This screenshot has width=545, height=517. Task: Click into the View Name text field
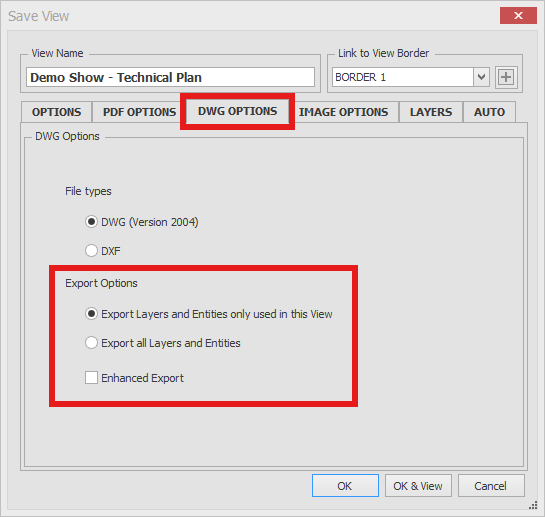pyautogui.click(x=170, y=77)
